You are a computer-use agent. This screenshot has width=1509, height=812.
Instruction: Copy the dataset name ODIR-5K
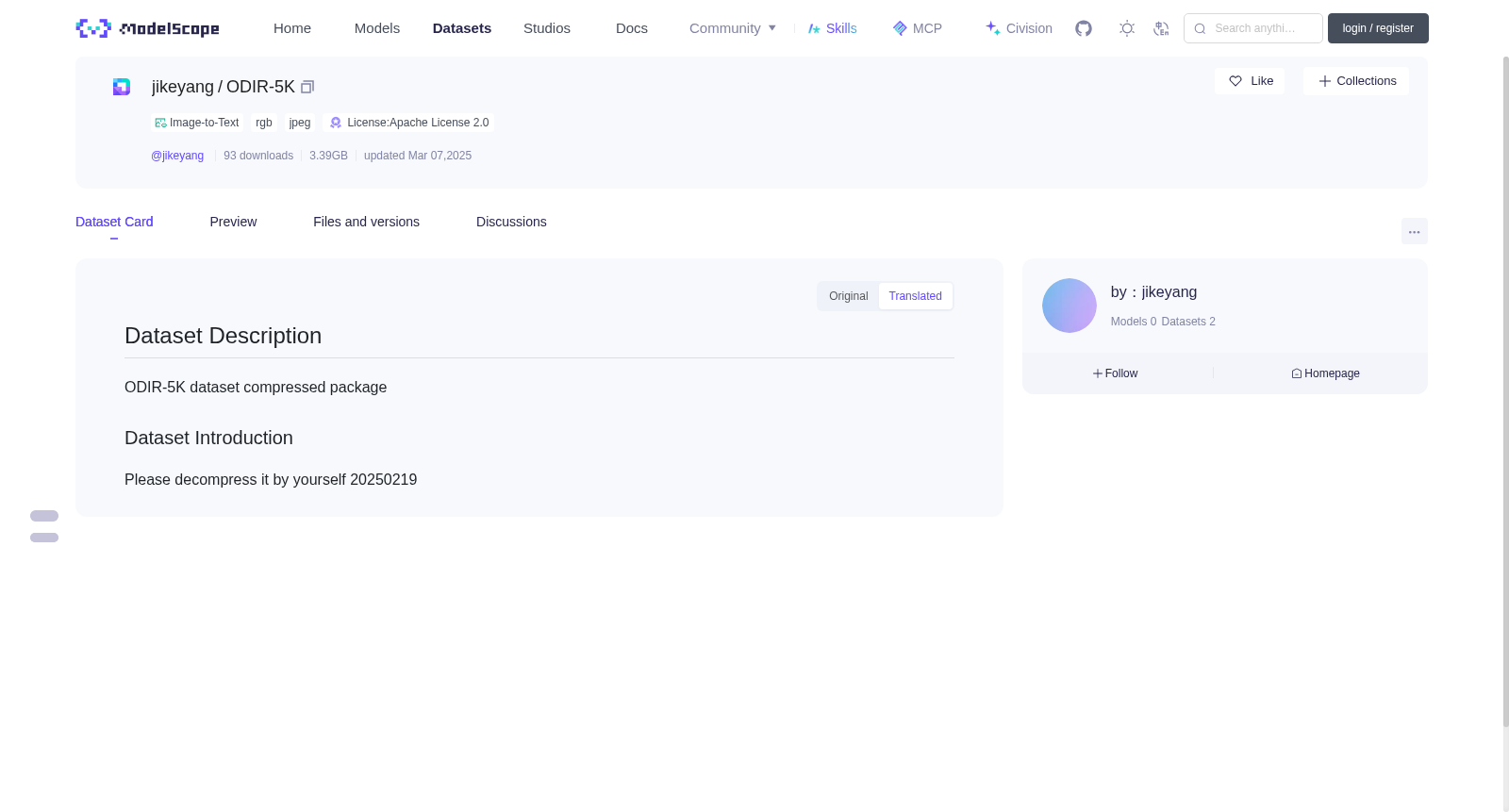[x=307, y=87]
